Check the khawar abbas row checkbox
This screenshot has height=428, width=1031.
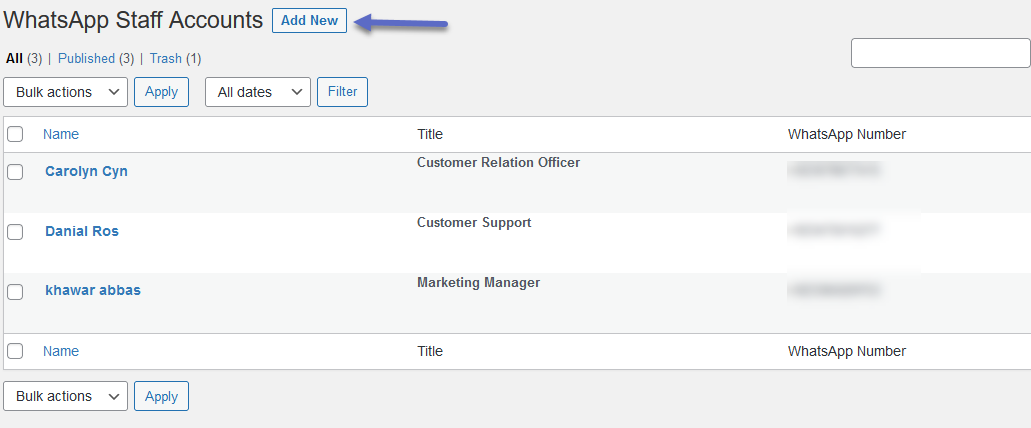click(x=15, y=291)
